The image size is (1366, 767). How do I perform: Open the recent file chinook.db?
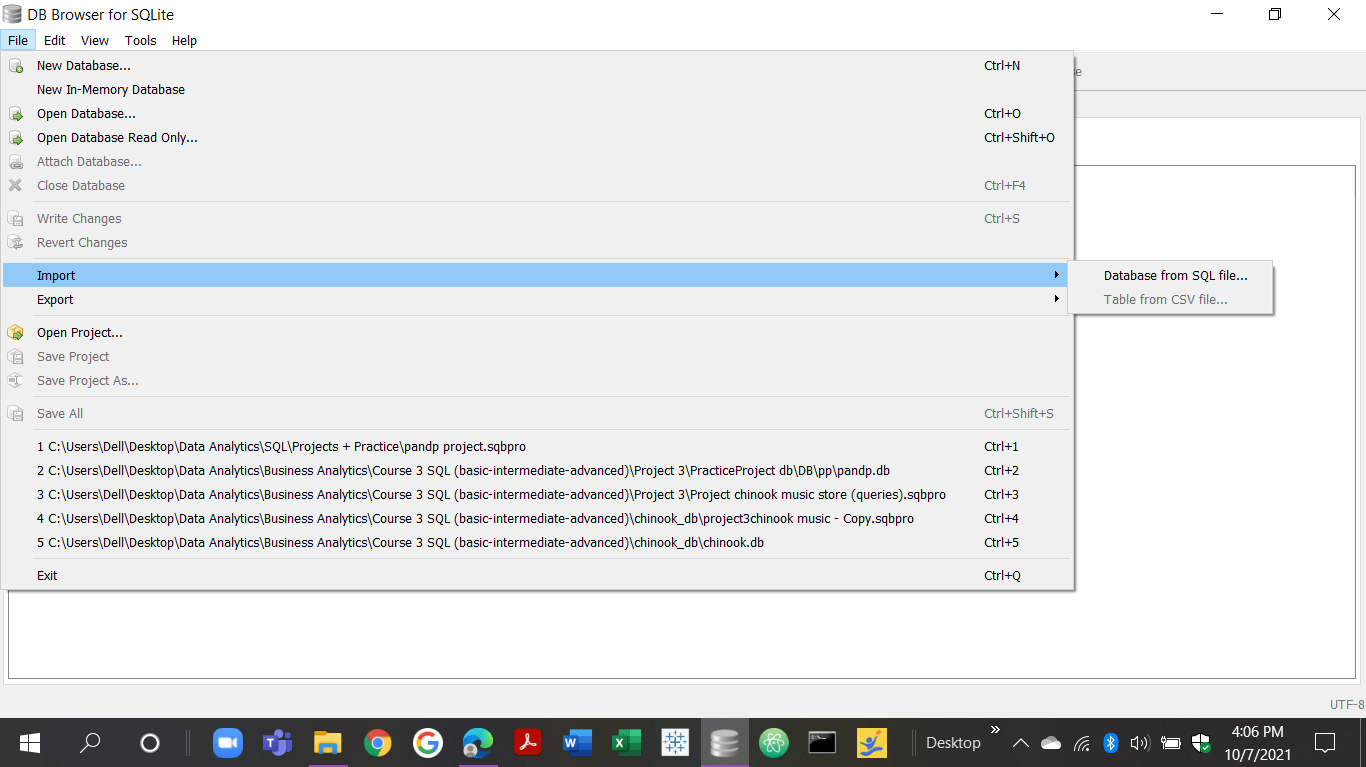point(400,542)
